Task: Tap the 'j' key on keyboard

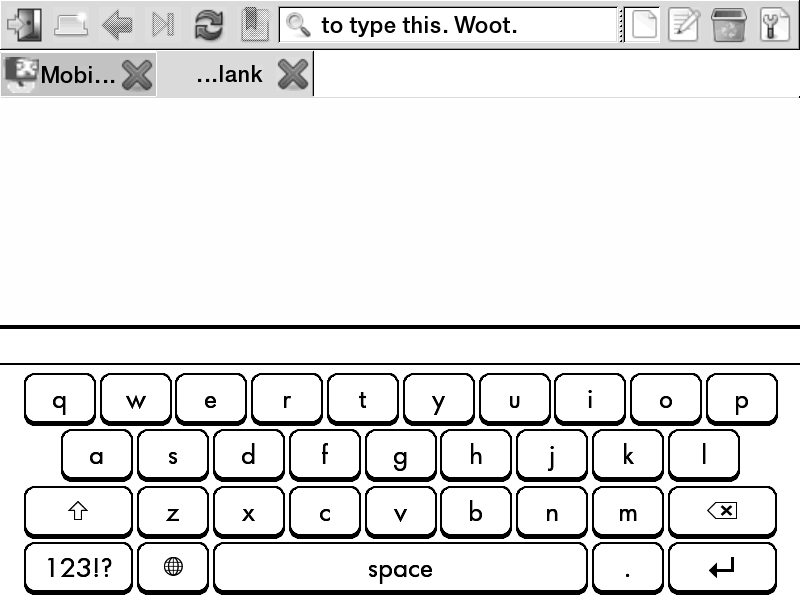Action: pos(552,456)
